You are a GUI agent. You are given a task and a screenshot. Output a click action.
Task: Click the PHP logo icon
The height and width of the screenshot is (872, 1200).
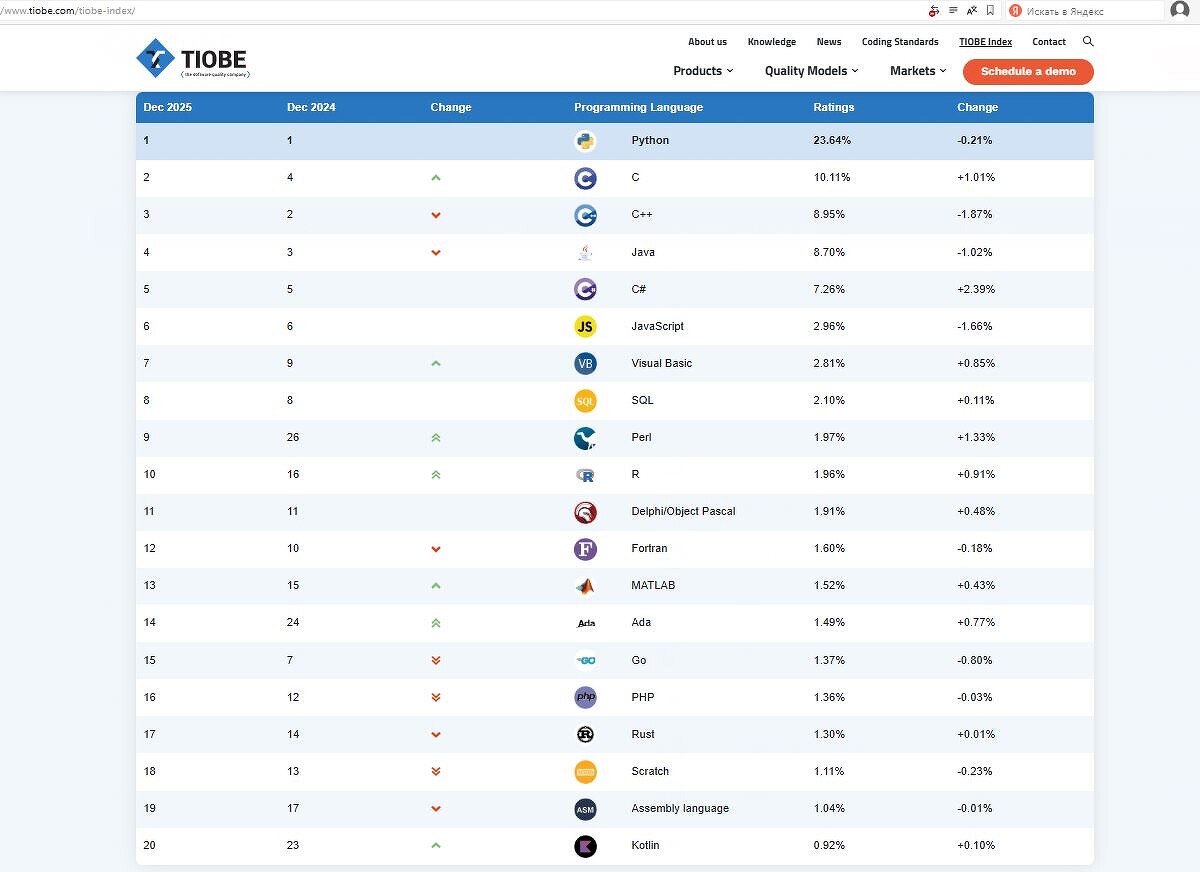click(585, 697)
